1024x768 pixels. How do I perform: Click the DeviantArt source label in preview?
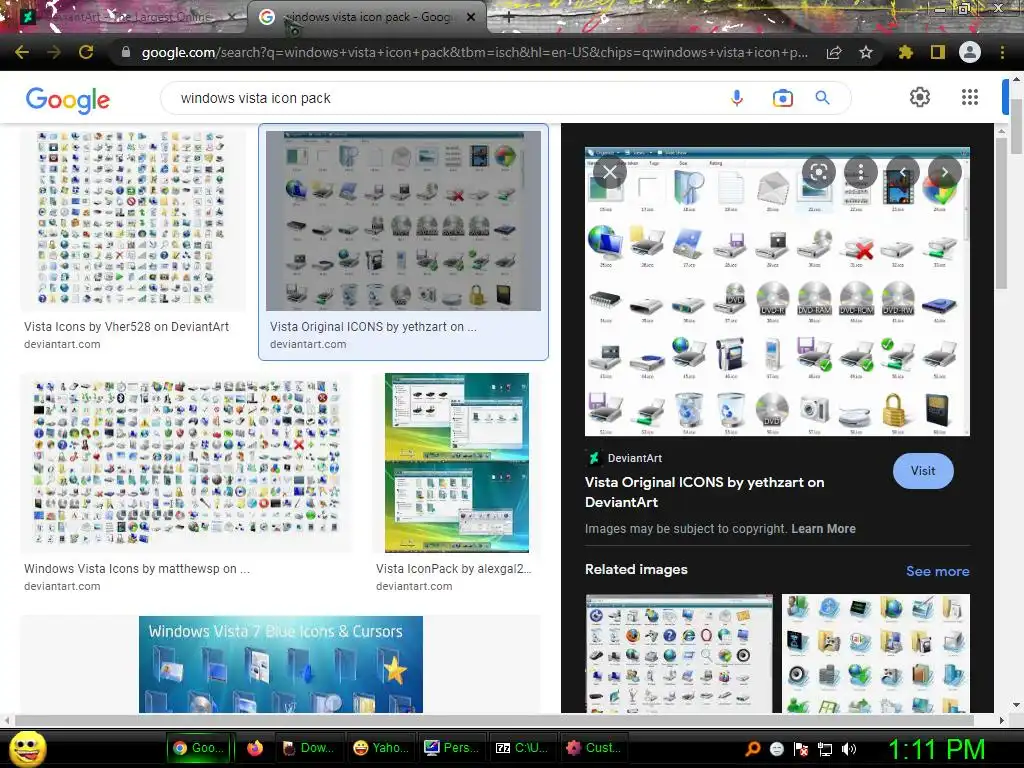click(x=626, y=458)
